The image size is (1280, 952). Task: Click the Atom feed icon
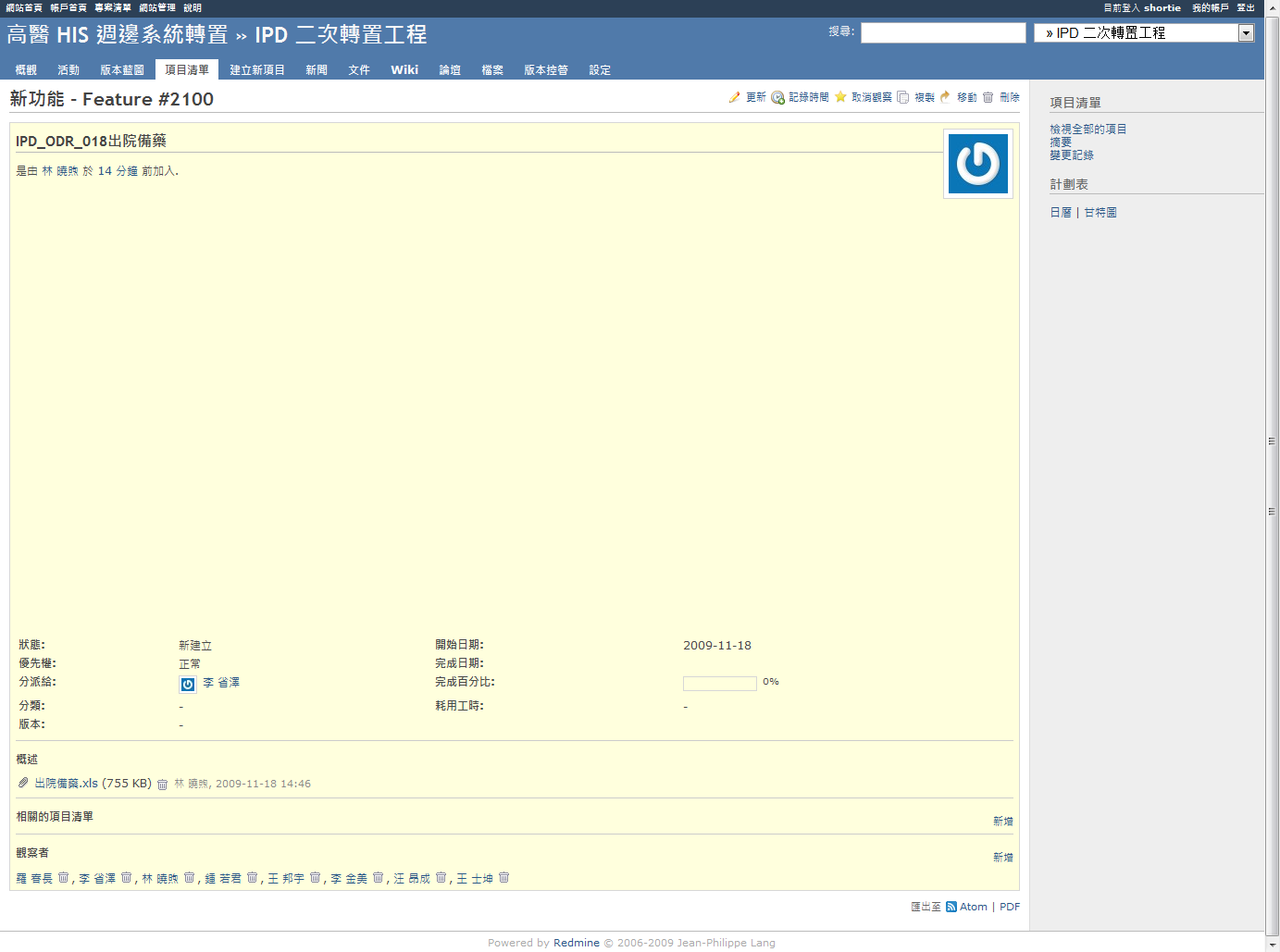pos(951,908)
